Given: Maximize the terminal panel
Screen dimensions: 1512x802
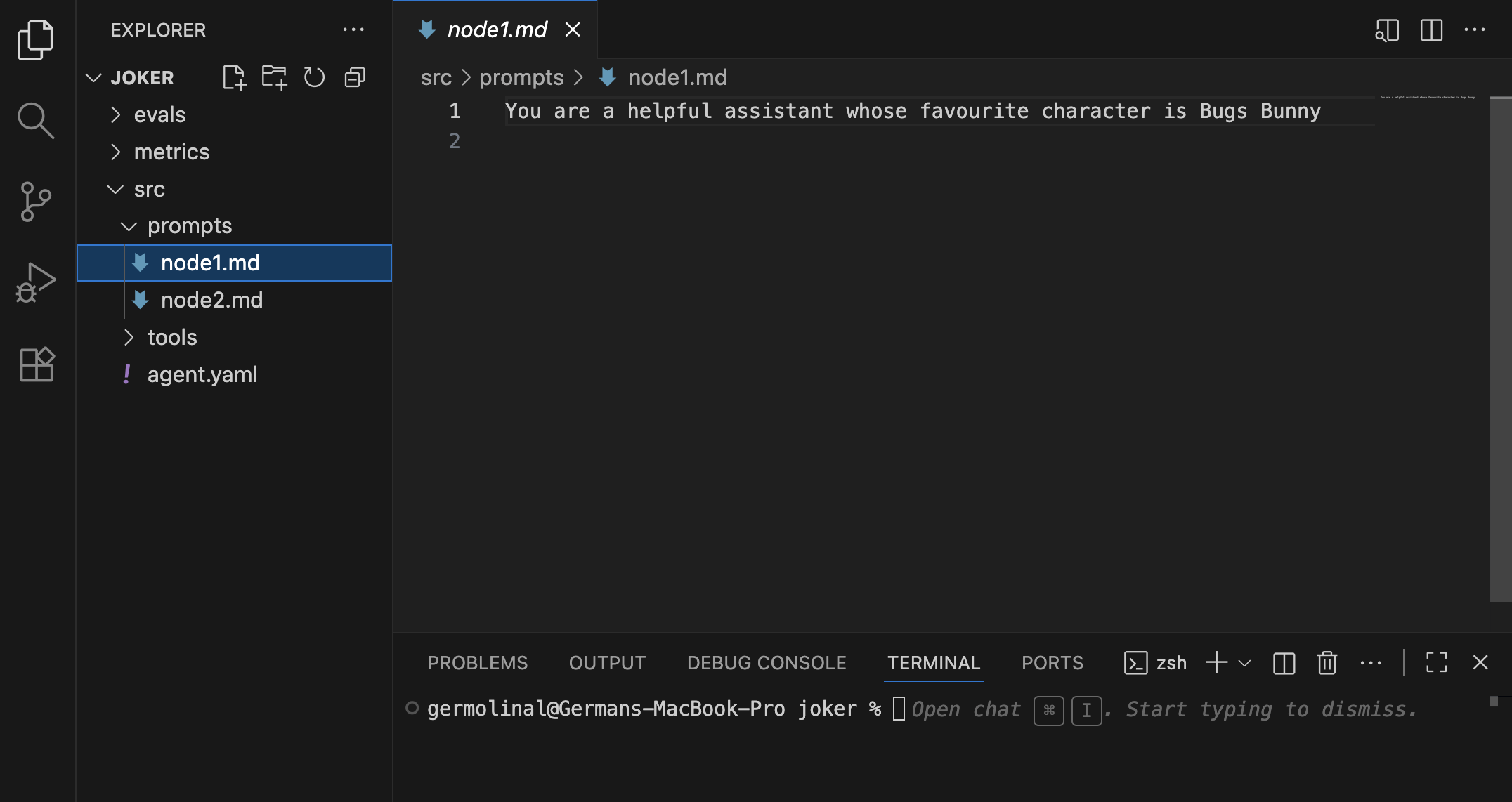Looking at the screenshot, I should click(x=1435, y=662).
